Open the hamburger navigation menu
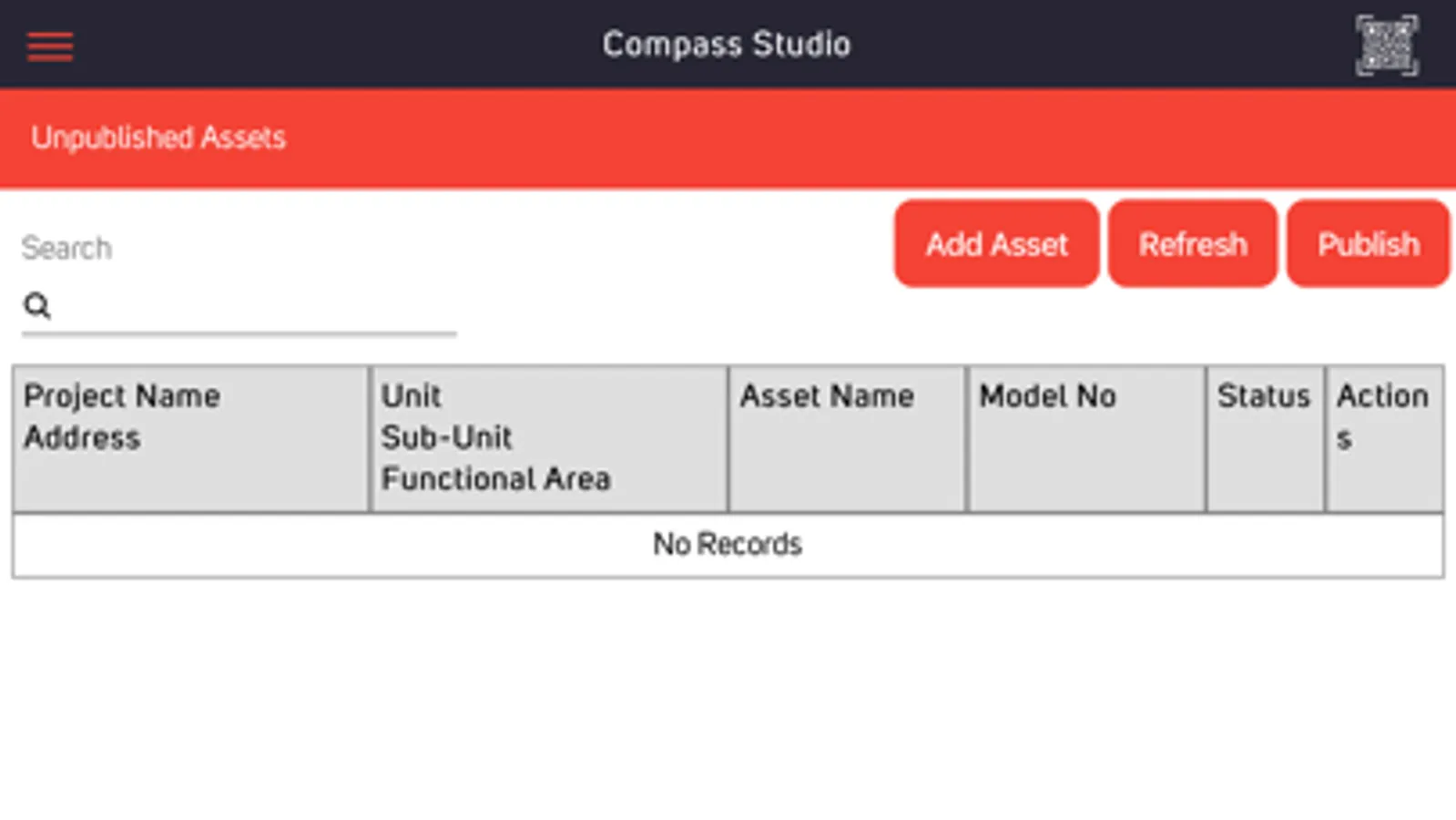 (50, 46)
